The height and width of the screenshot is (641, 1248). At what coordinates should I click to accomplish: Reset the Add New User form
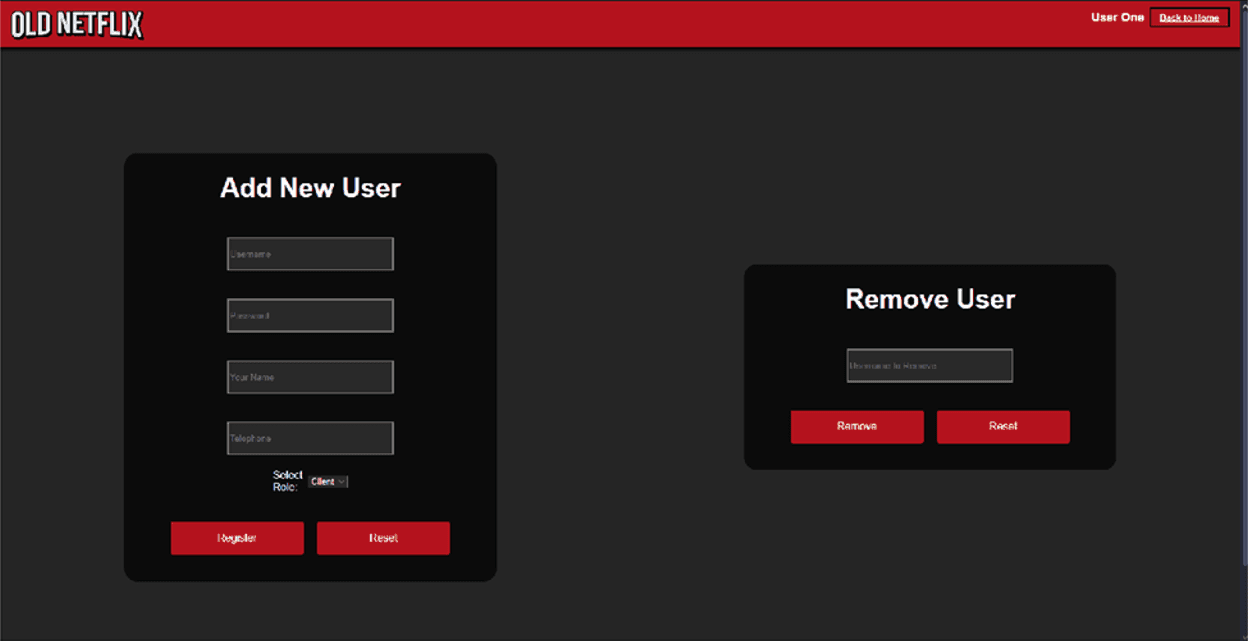[x=383, y=538]
